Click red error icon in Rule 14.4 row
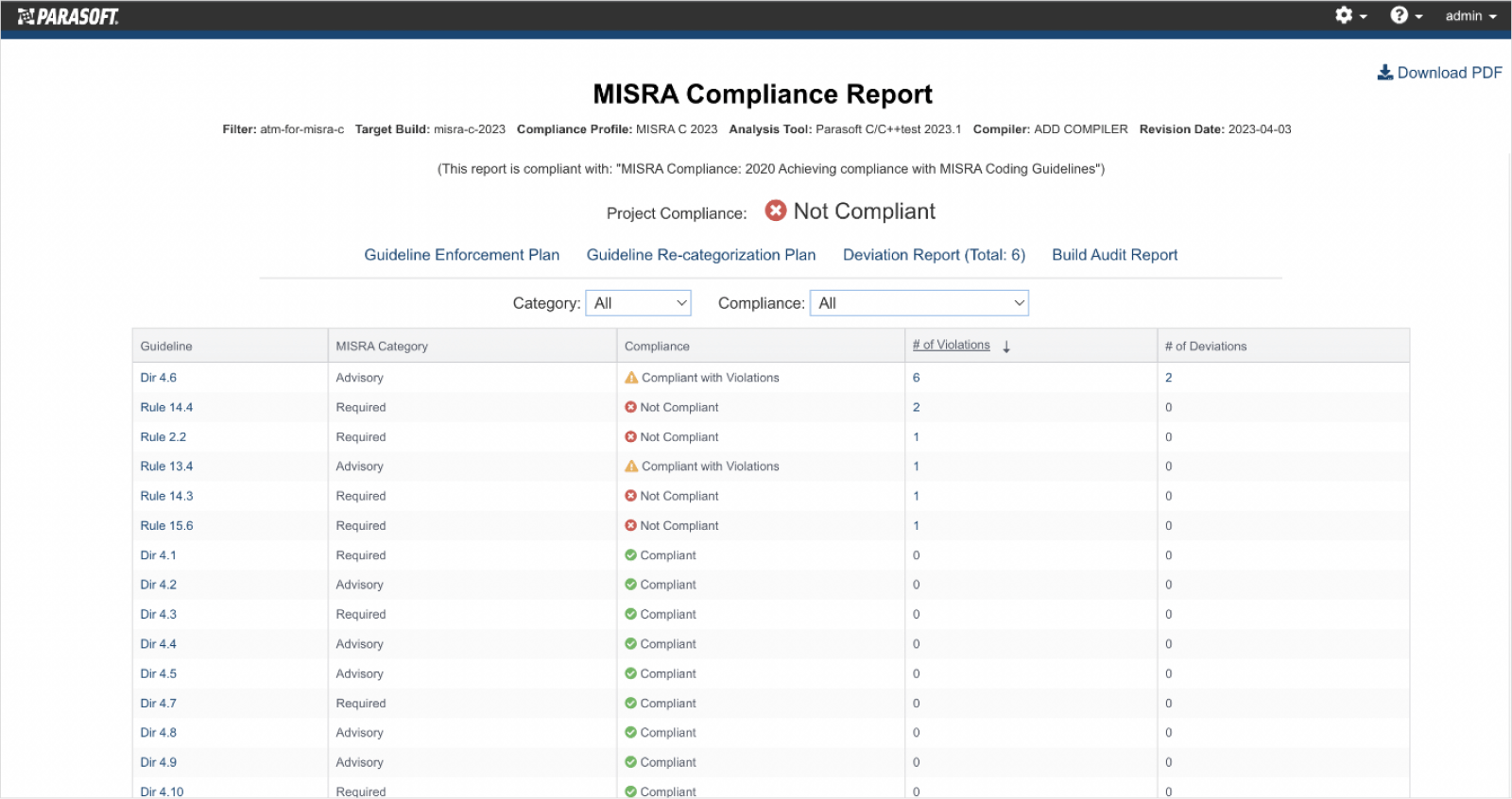 pos(630,407)
